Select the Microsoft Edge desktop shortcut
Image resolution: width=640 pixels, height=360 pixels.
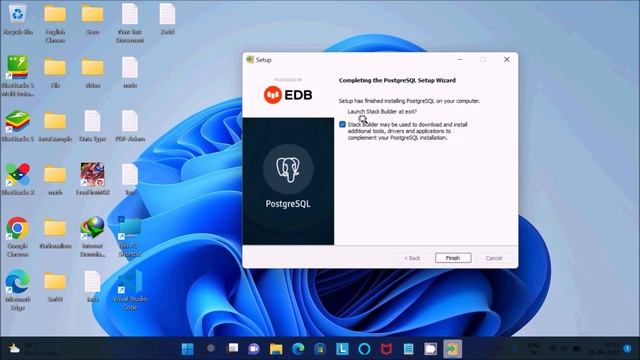pos(18,290)
